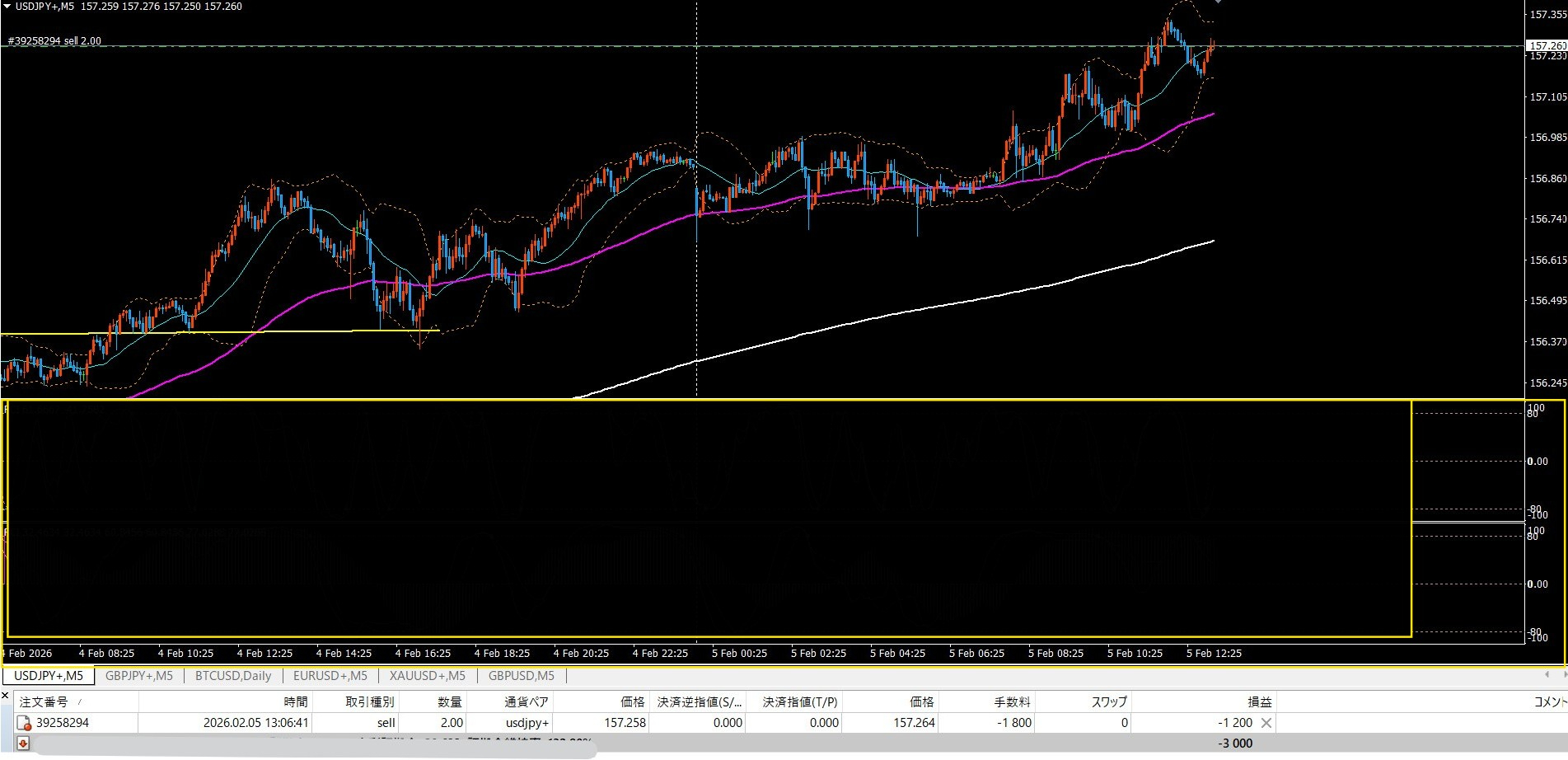Sort orders by 時間 column header
Image resolution: width=1568 pixels, height=760 pixels.
(295, 702)
